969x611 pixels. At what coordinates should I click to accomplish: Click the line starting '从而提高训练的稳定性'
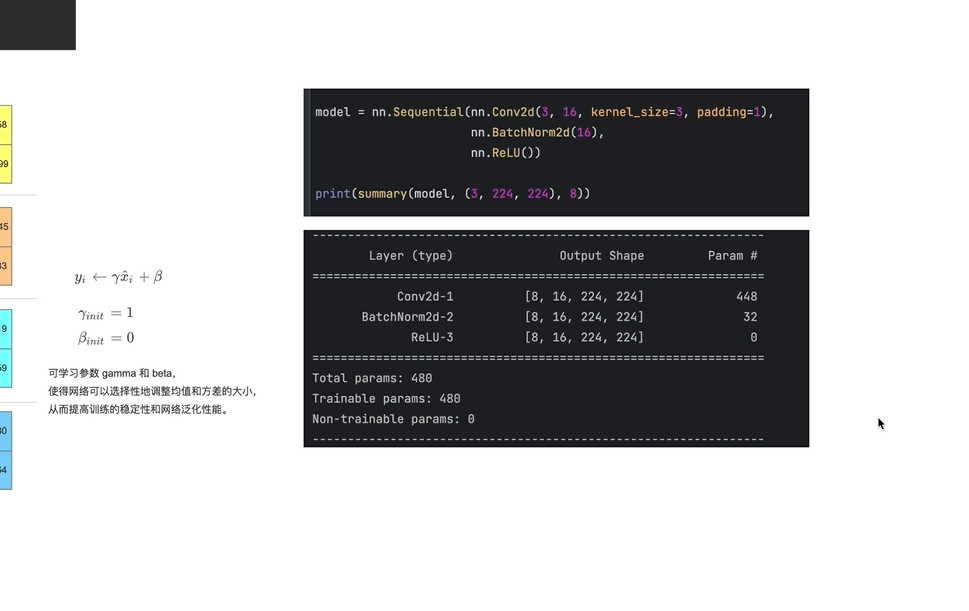point(138,409)
